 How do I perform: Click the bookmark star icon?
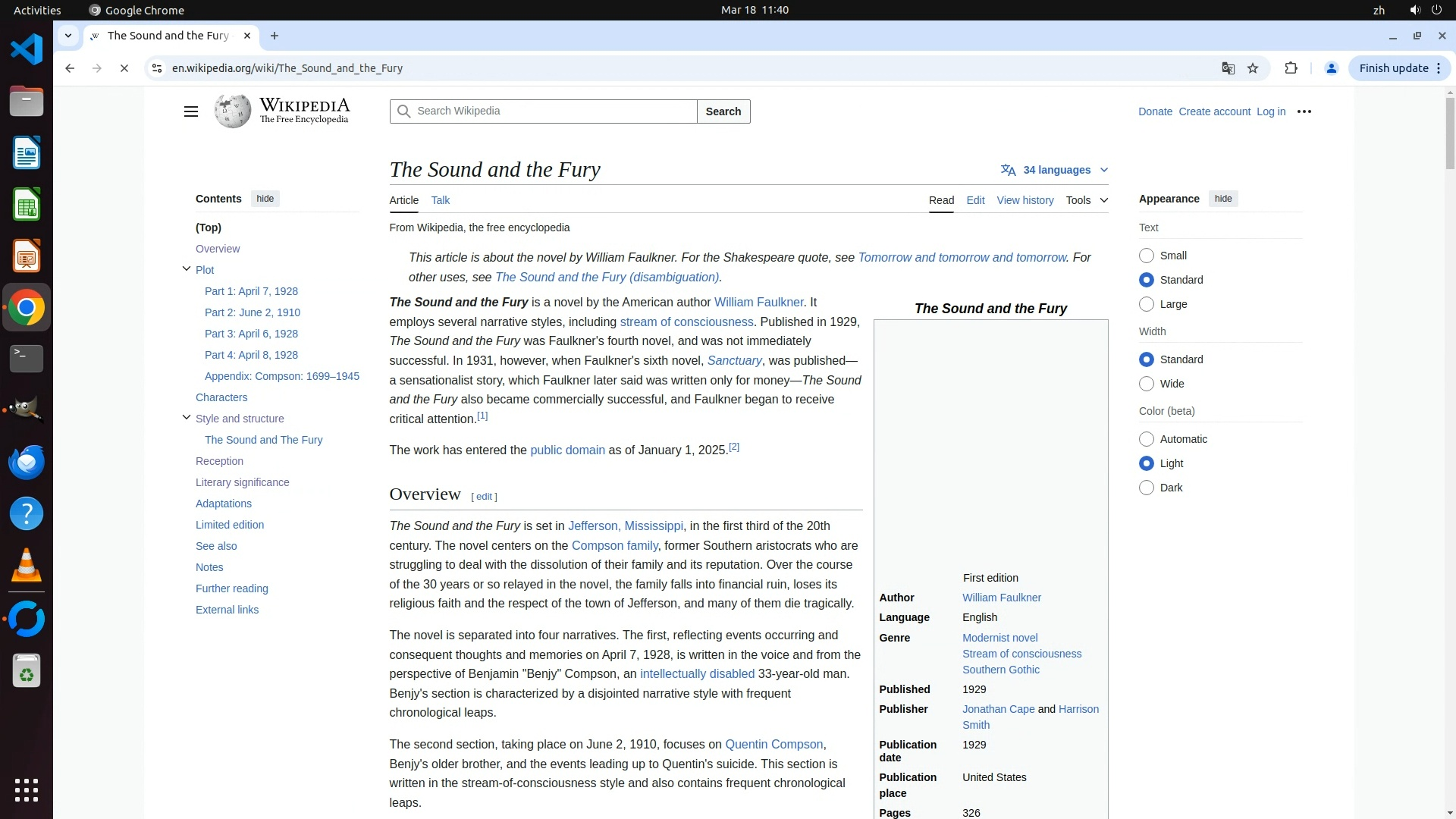click(1253, 68)
